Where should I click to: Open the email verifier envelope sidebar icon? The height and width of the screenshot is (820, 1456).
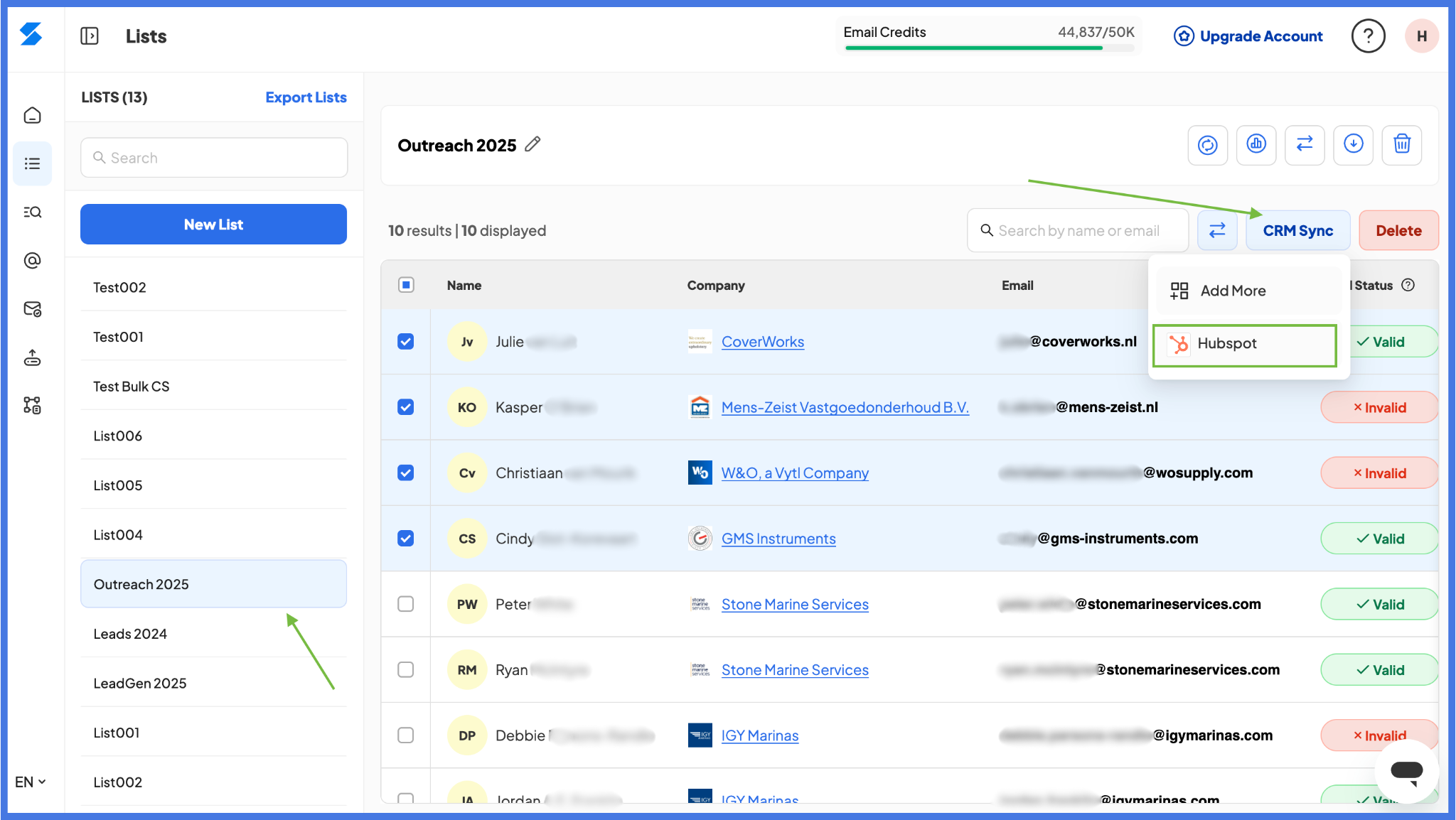coord(32,309)
